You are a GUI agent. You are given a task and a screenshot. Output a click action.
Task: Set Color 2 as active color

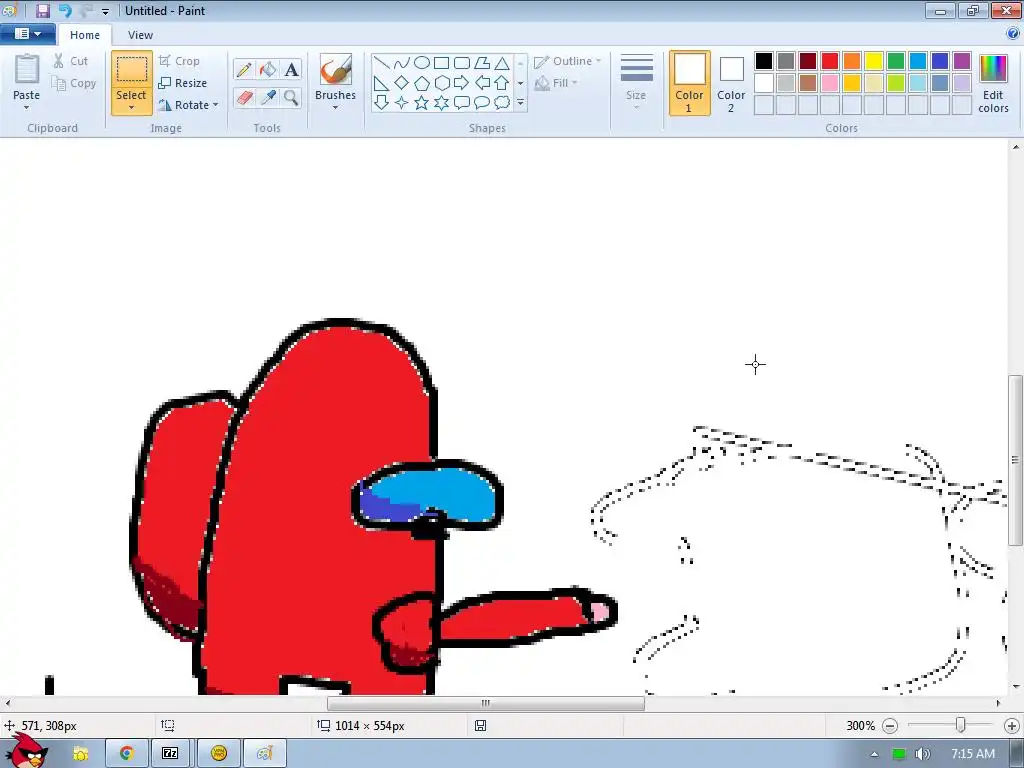coord(731,83)
